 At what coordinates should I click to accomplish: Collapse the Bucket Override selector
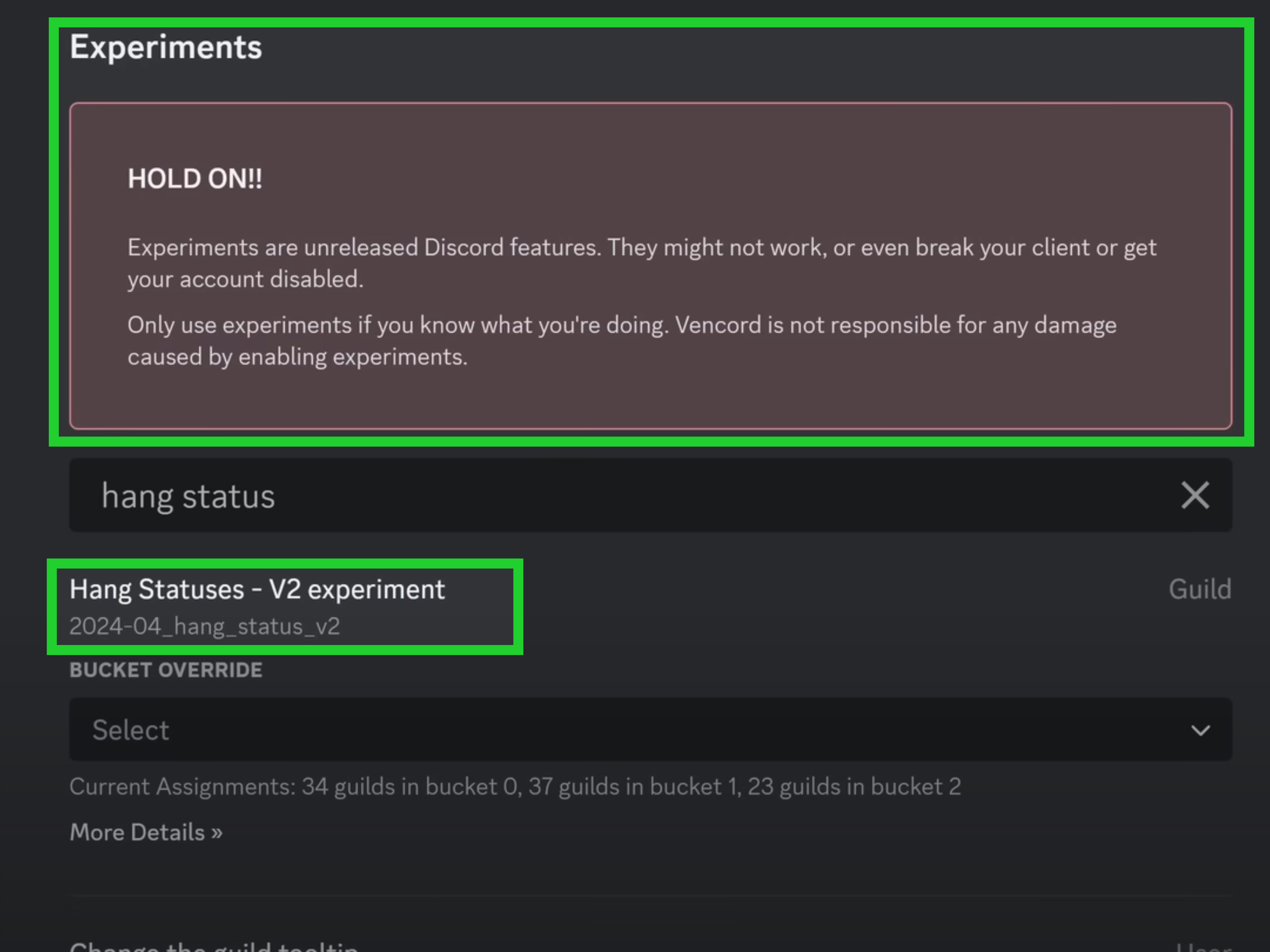[x=1199, y=730]
